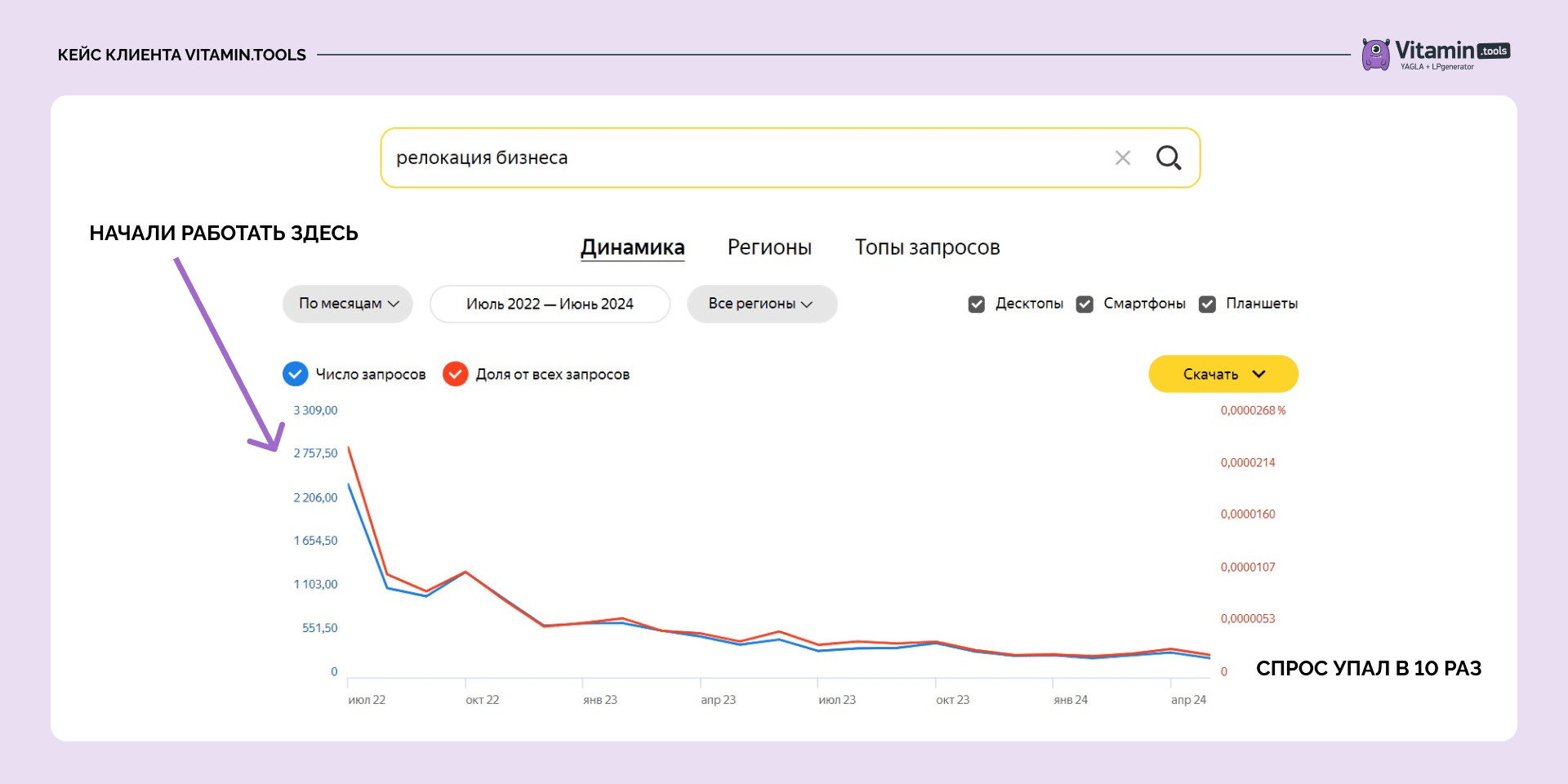Viewport: 1568px width, 784px height.
Task: Open the Июль 2022 — Июнь 2024 date range picker
Action: [550, 304]
